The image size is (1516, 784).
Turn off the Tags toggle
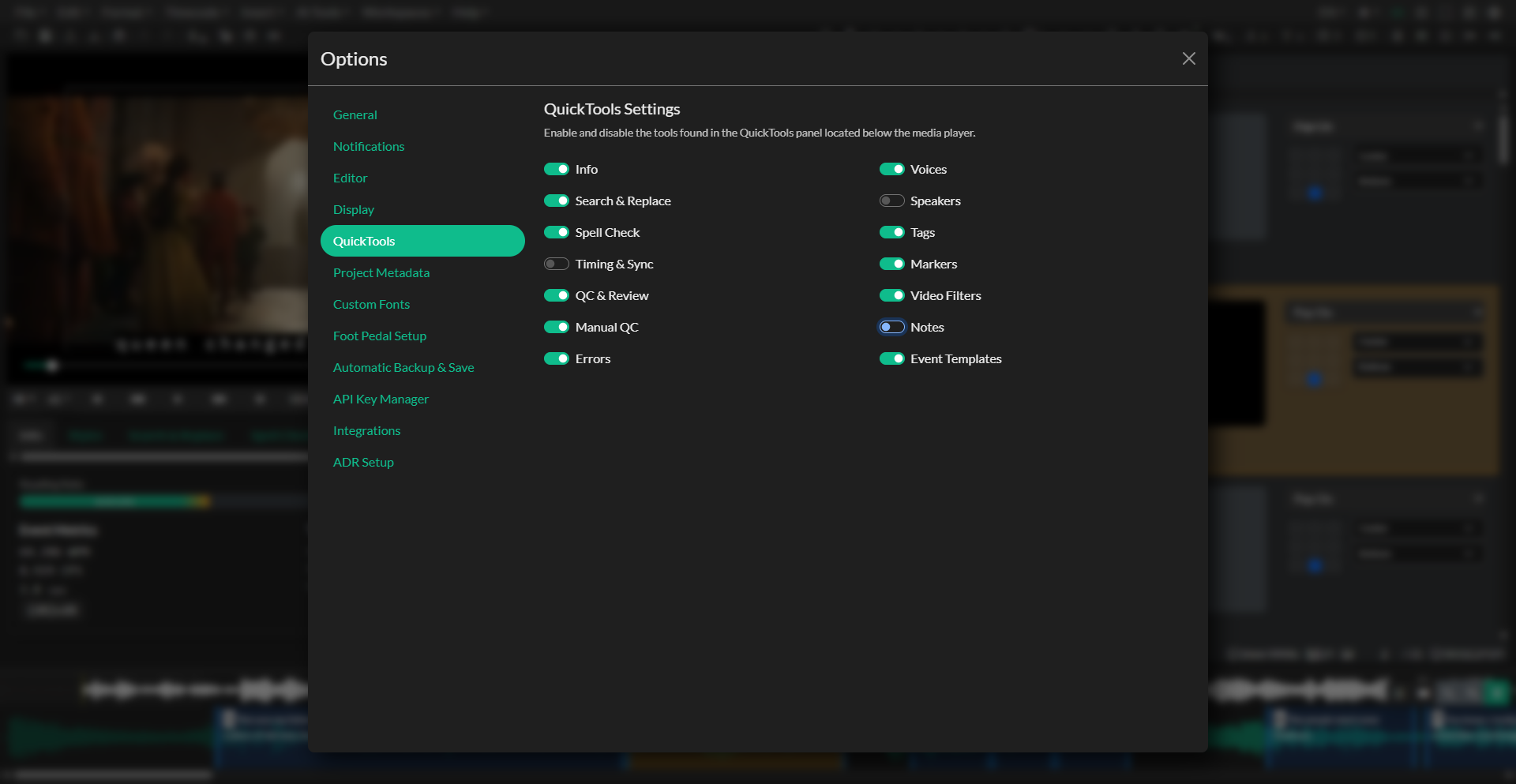click(x=892, y=232)
